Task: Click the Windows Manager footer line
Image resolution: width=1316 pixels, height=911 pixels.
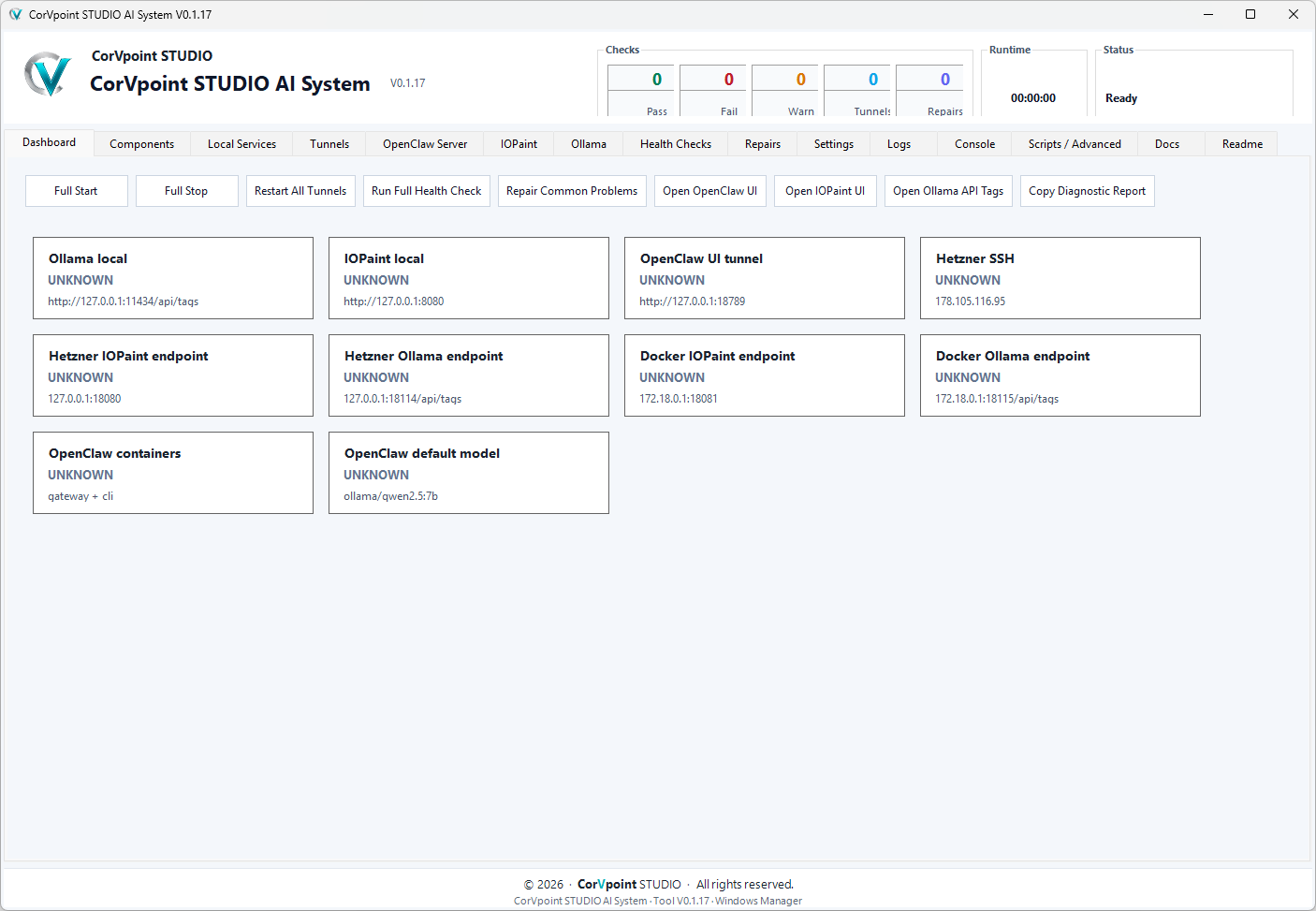Action: click(x=658, y=901)
